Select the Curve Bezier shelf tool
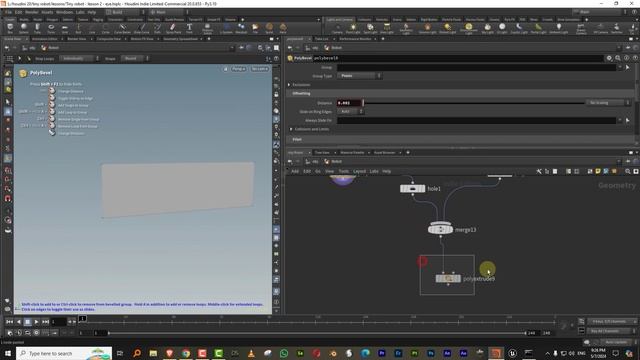Screen dimensions: 640x360 (122, 28)
